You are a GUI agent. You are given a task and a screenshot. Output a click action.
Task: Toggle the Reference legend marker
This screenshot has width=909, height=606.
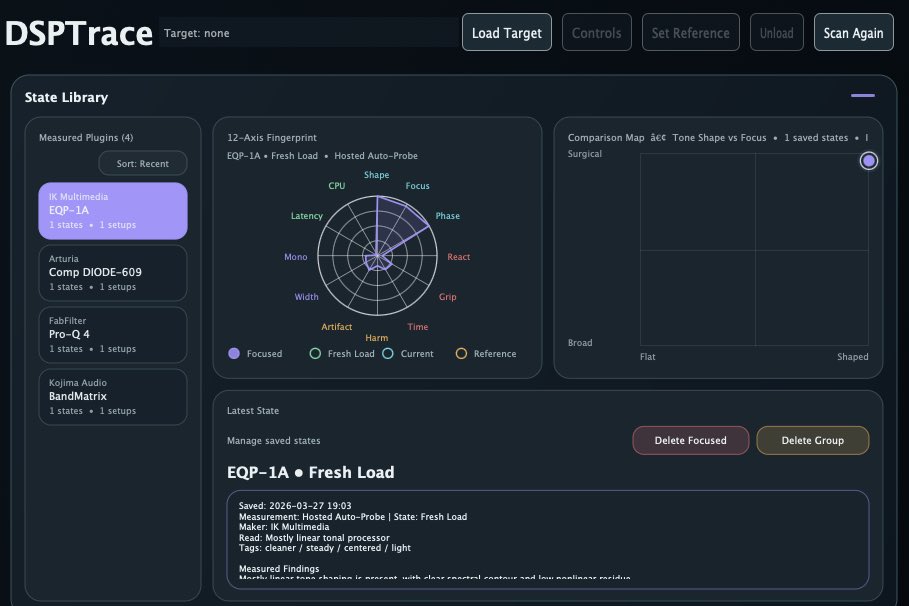[461, 354]
